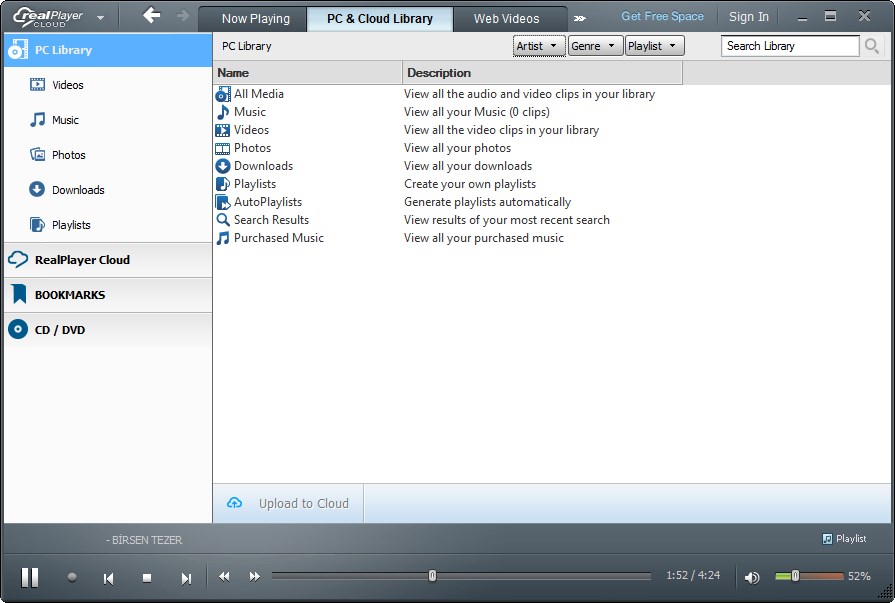Pause playback
Screen dimensions: 895x603
[30, 577]
